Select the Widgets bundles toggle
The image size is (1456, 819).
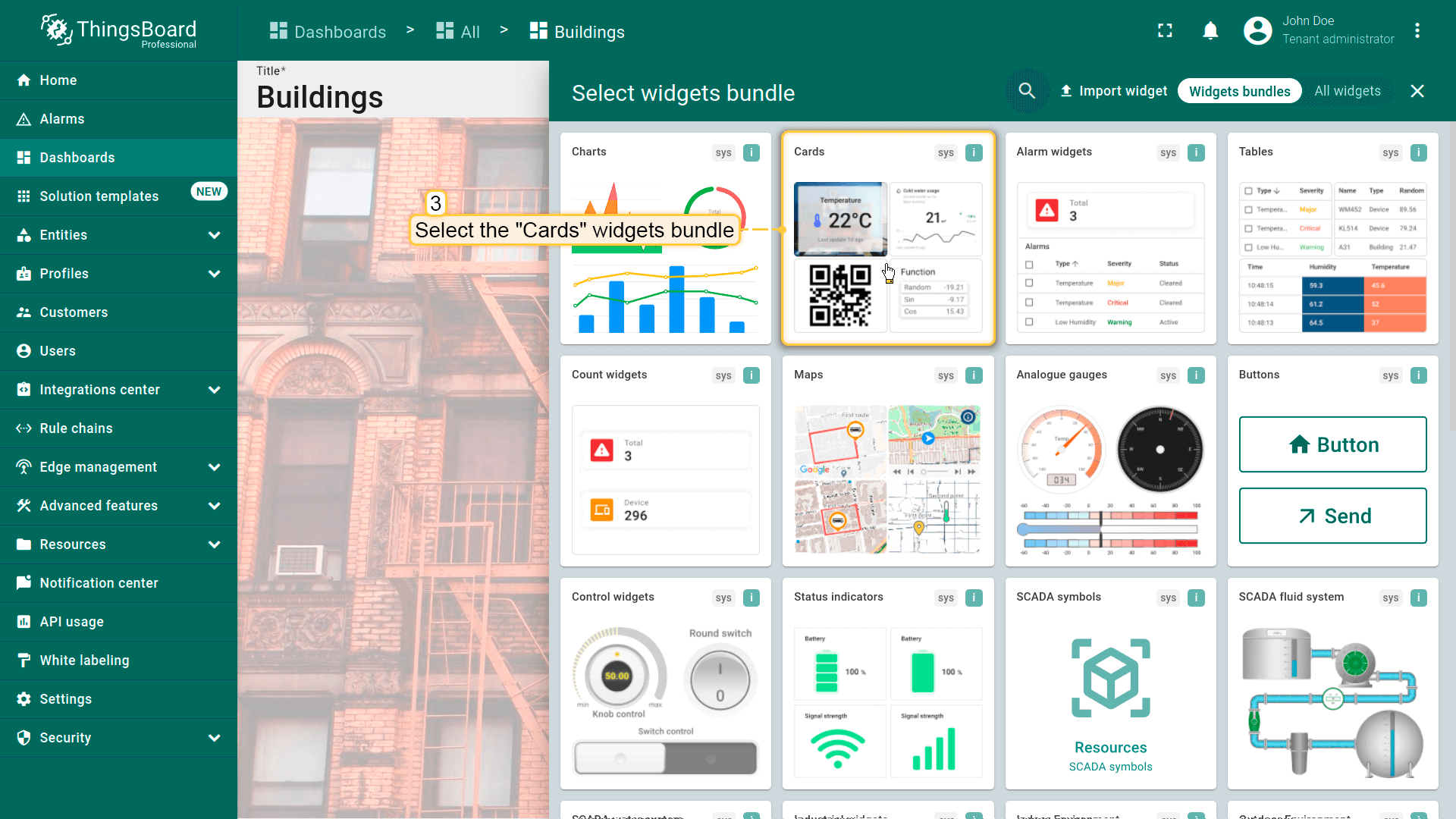tap(1239, 91)
